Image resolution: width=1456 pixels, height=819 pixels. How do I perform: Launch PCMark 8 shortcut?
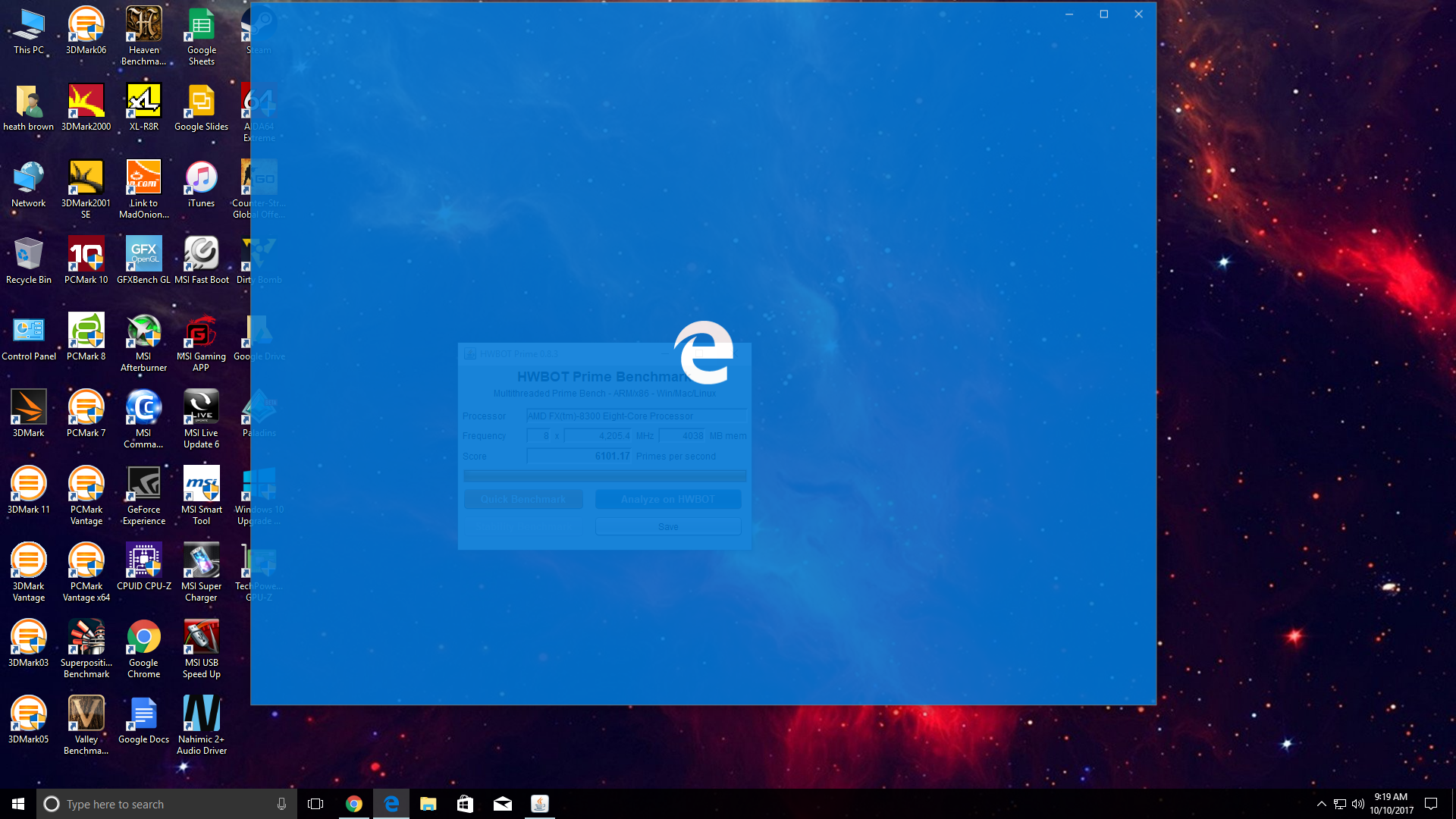point(86,338)
